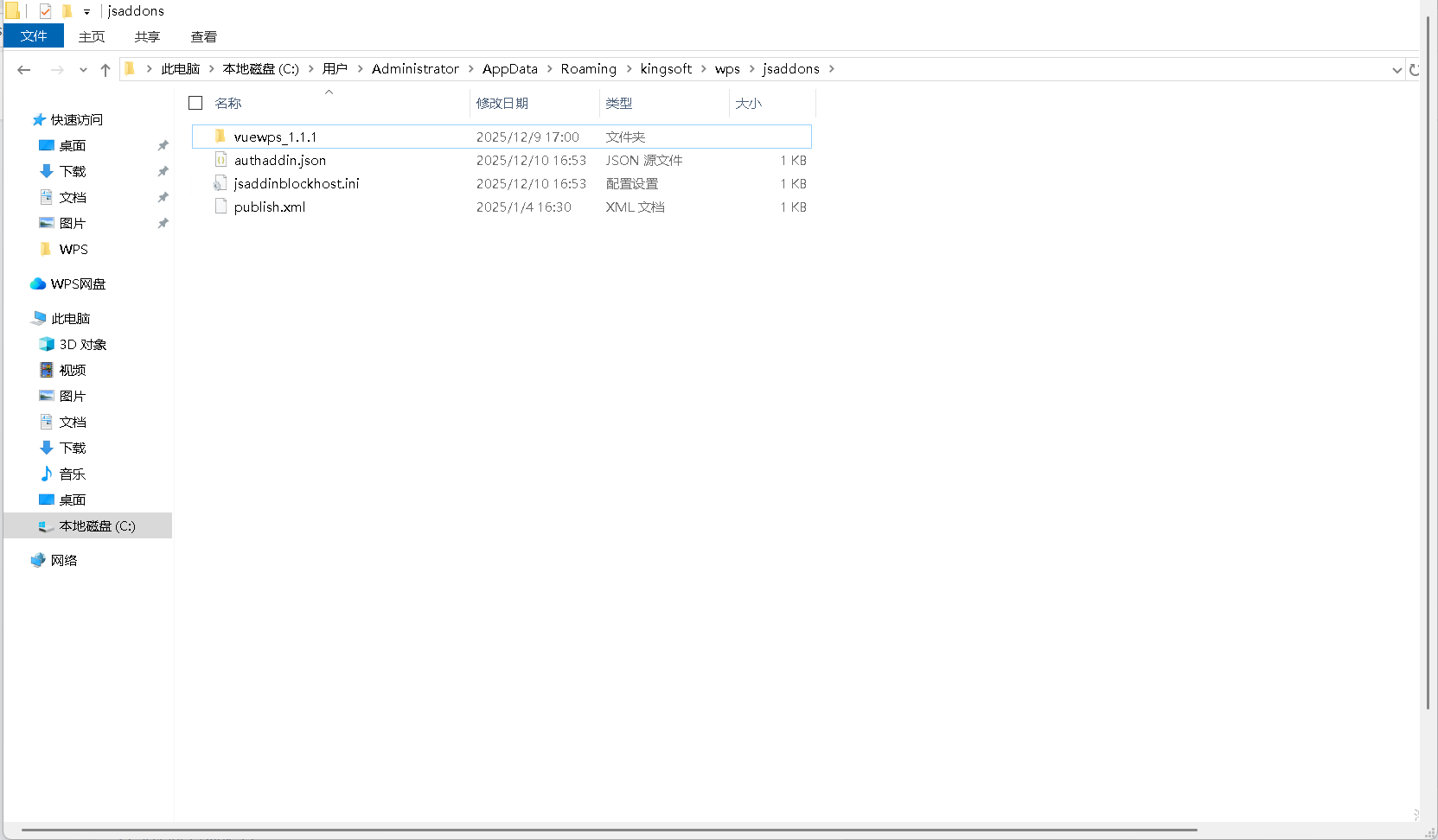Click the kingsoft breadcrumb in address bar
Image resolution: width=1438 pixels, height=840 pixels.
click(x=665, y=69)
